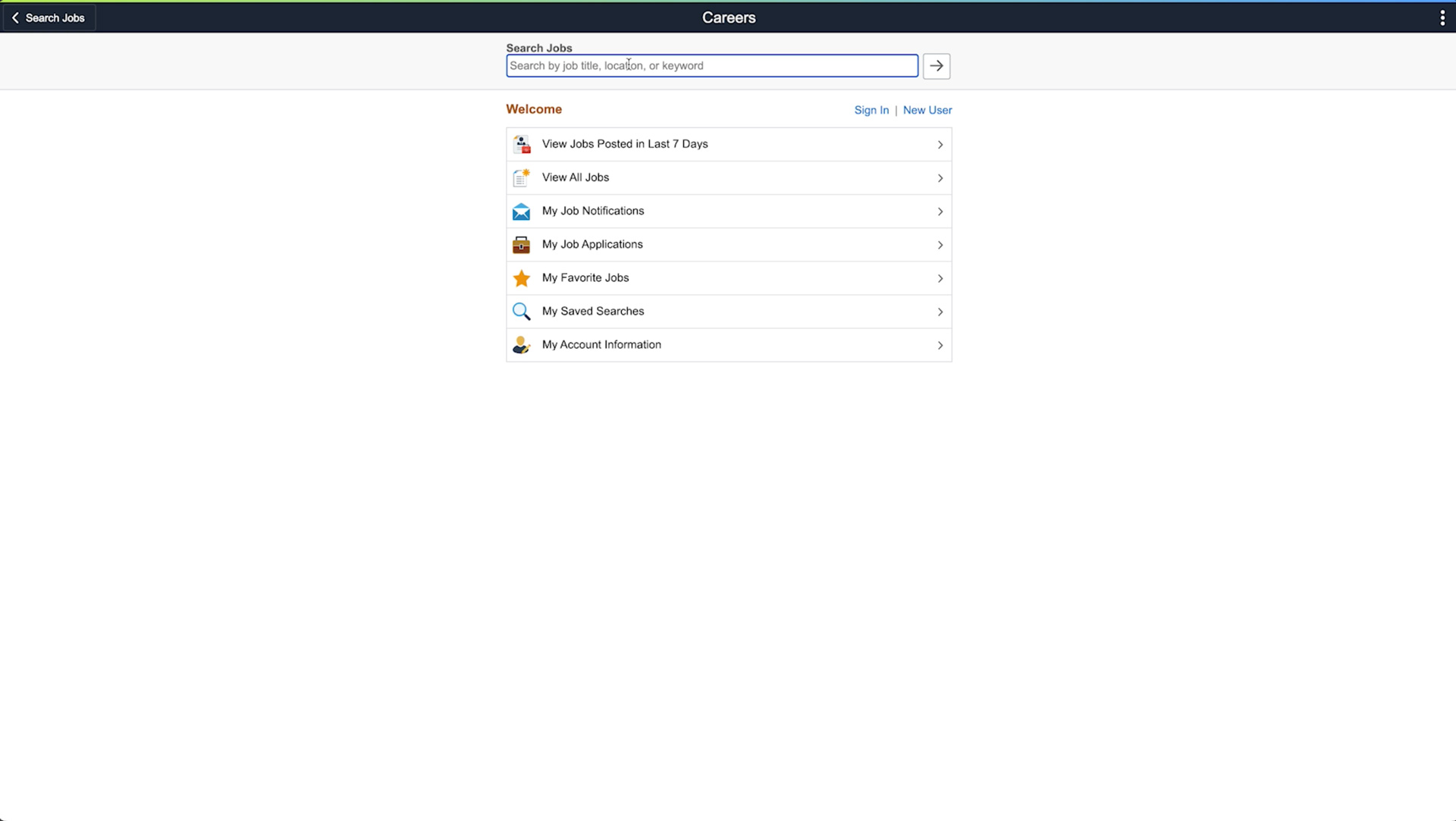The width and height of the screenshot is (1456, 821).
Task: Submit search with the arrow button
Action: point(936,66)
